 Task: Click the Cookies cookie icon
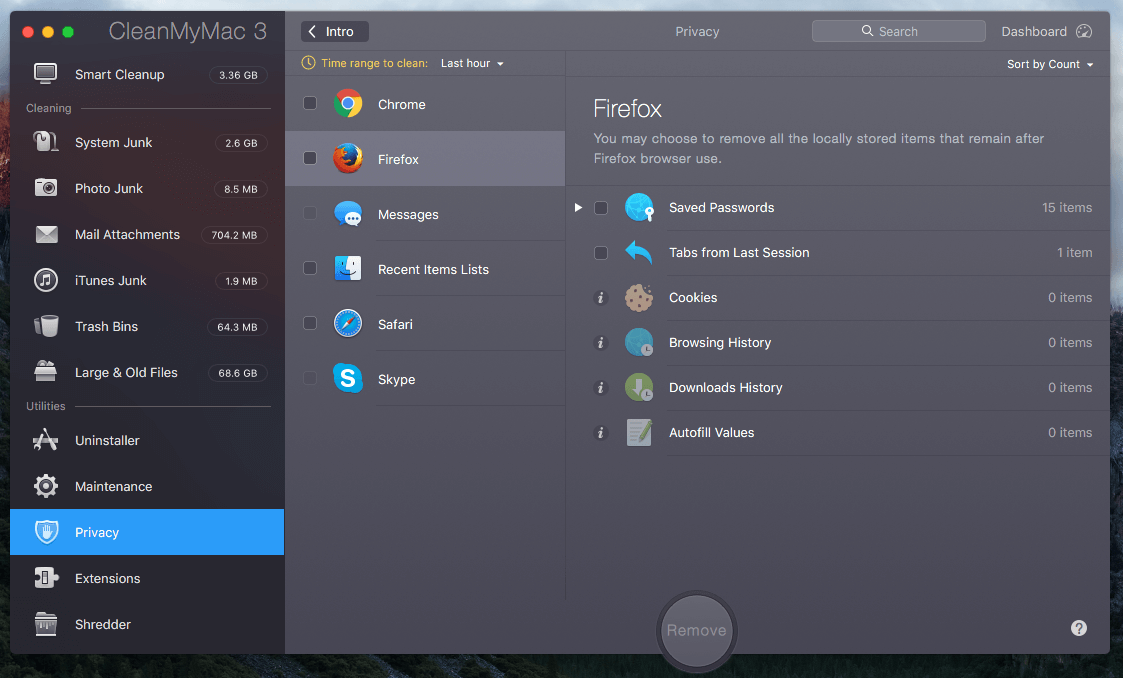click(x=639, y=297)
